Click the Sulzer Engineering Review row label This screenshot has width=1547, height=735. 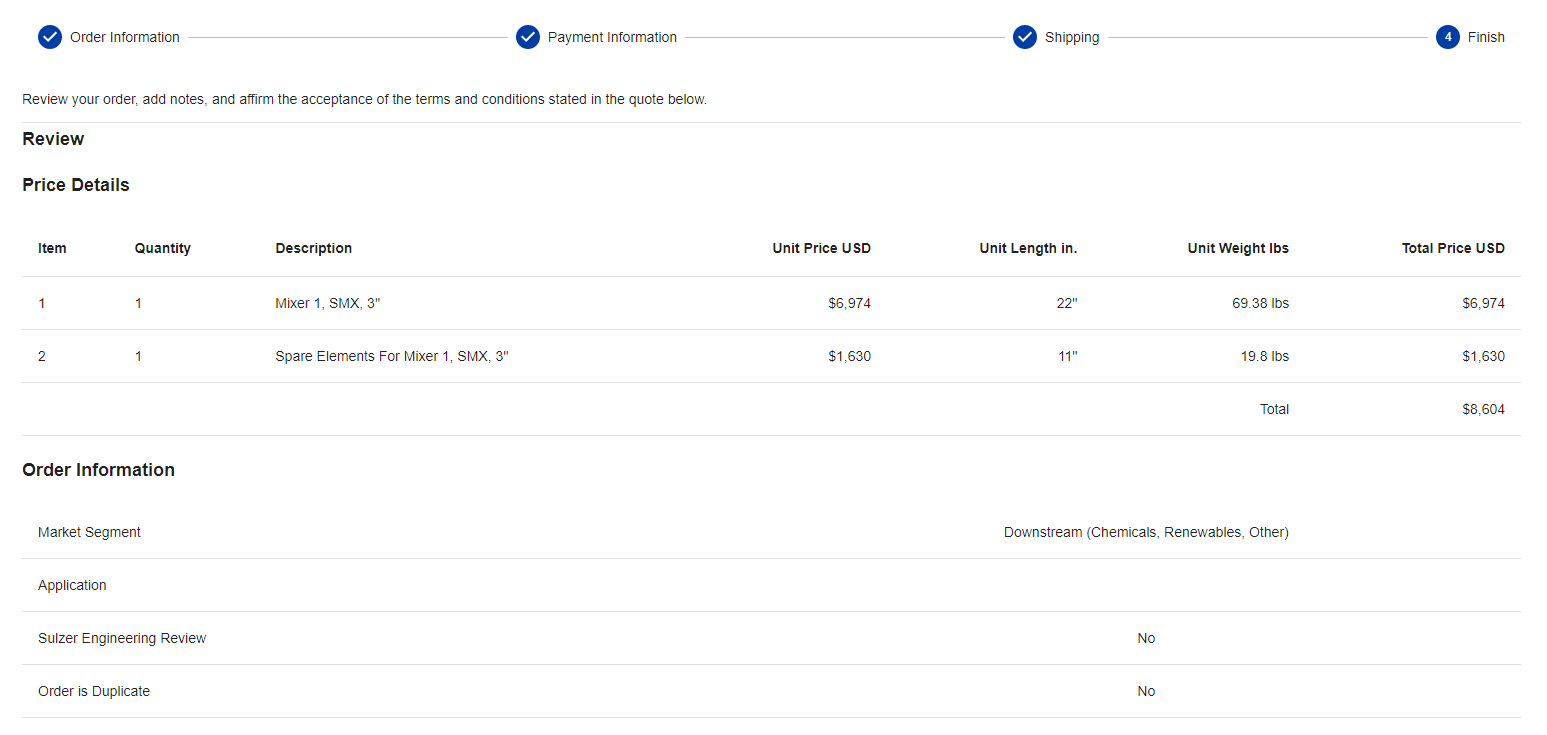122,638
